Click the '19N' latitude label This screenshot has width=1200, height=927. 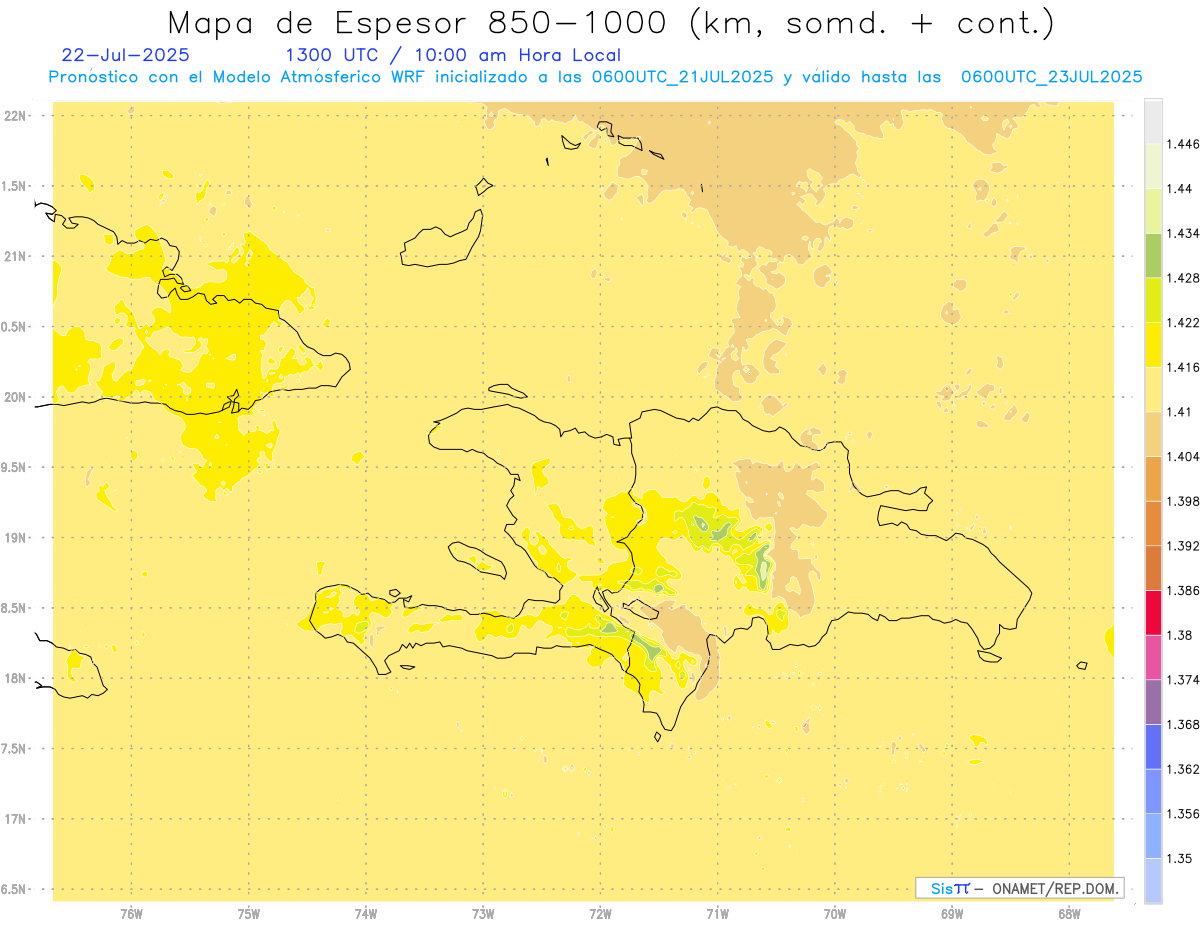(x=15, y=538)
